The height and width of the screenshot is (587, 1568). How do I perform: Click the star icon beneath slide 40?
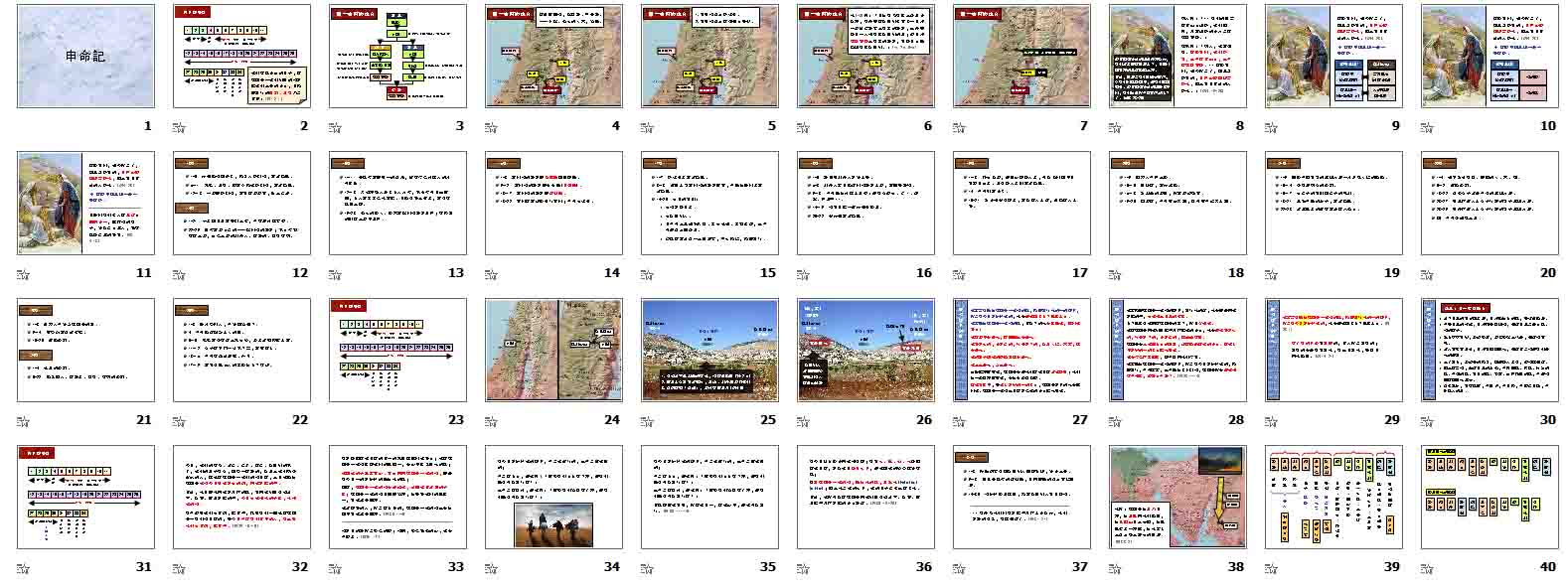(x=1426, y=567)
